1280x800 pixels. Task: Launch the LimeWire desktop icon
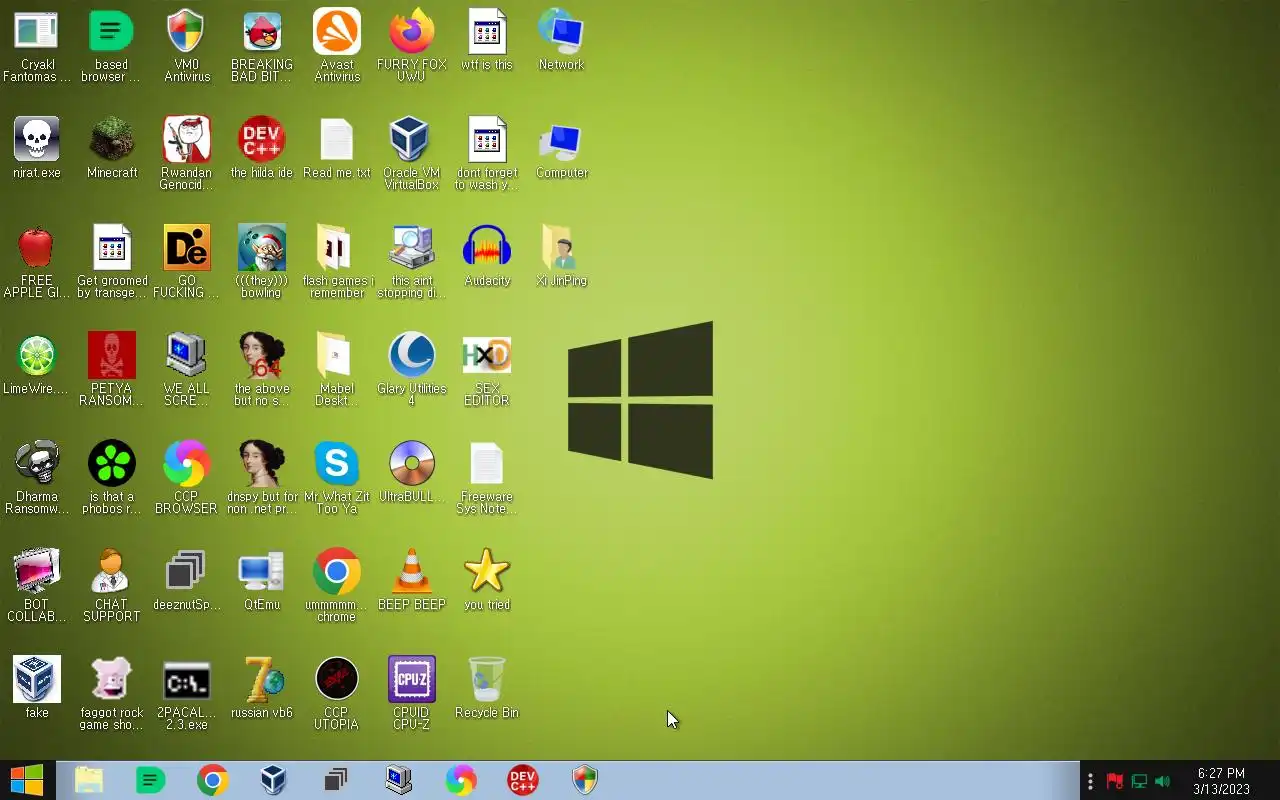[36, 356]
